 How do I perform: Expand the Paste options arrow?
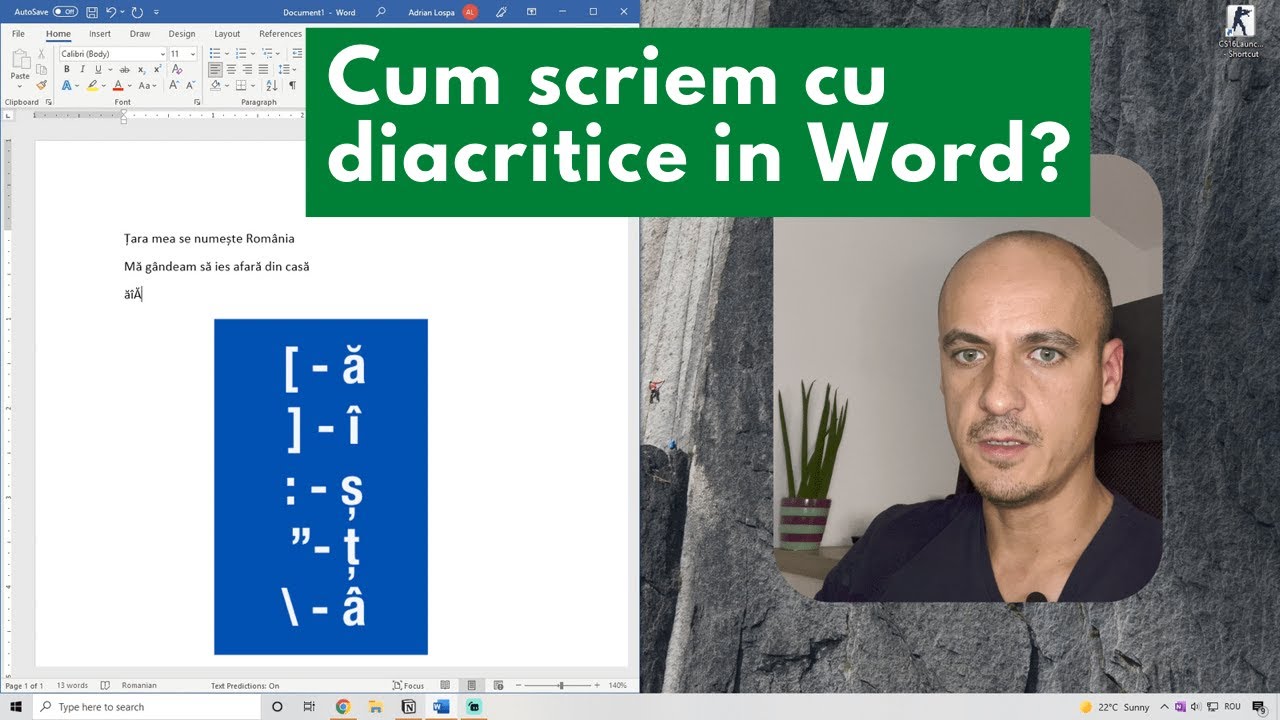[20, 86]
